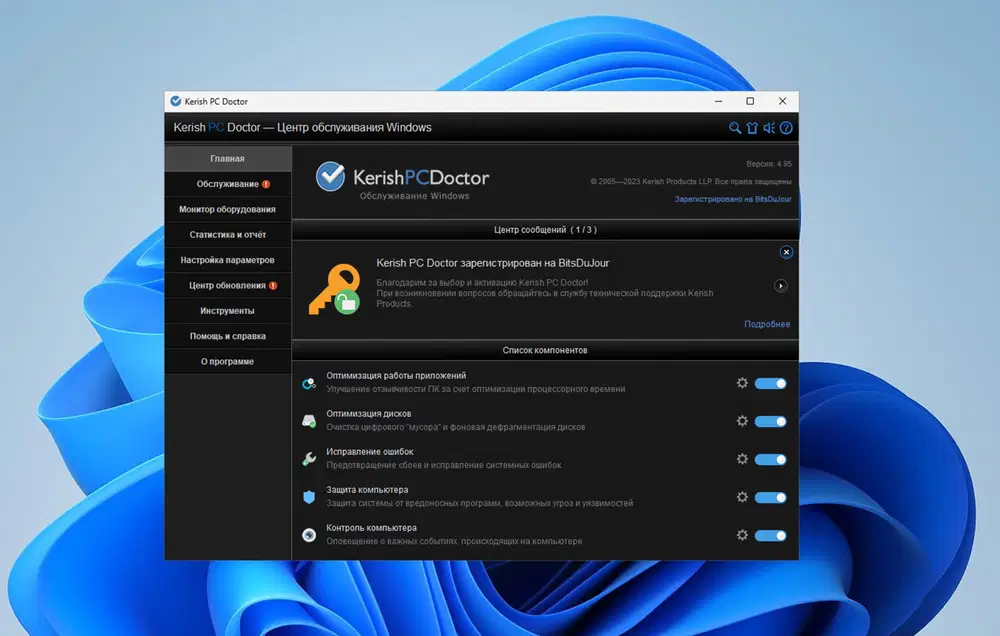1000x636 pixels.
Task: Disable the Оптимизация работы приложений toggle
Action: [770, 383]
